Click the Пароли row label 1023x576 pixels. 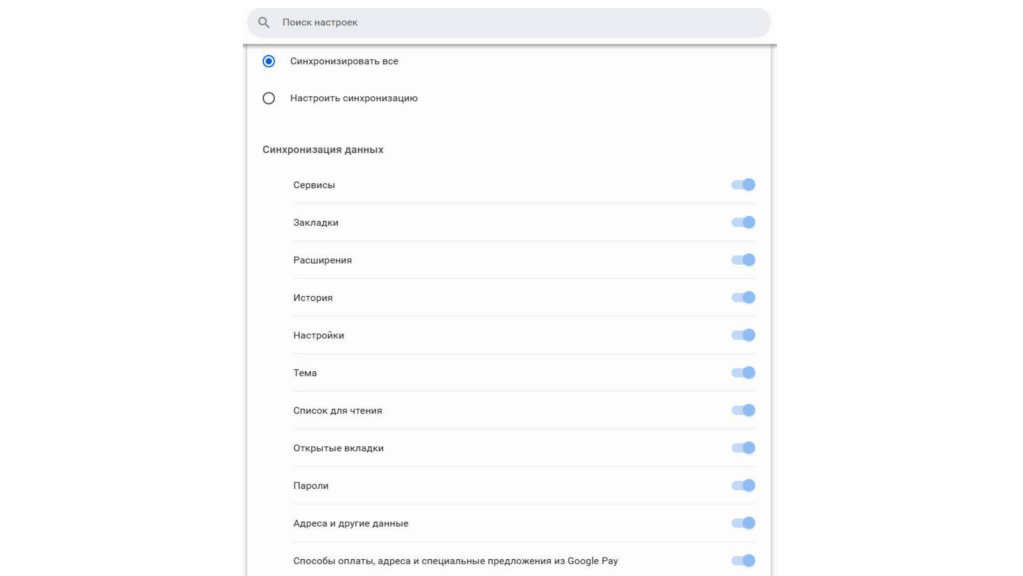point(311,486)
